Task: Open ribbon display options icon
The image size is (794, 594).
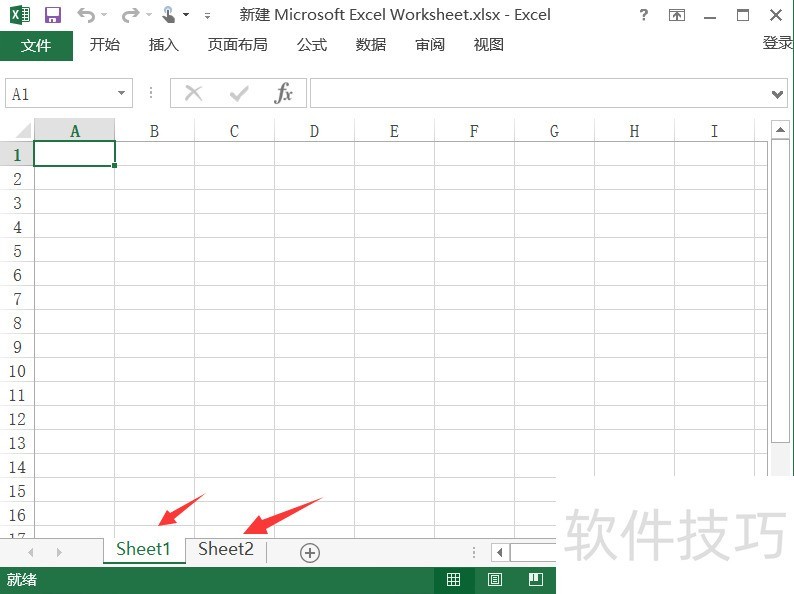Action: pos(677,15)
